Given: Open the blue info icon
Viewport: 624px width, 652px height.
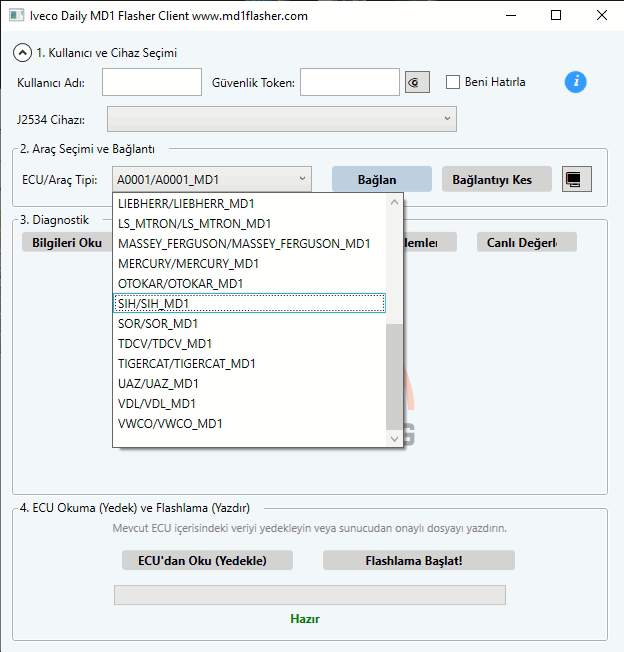Looking at the screenshot, I should (575, 82).
